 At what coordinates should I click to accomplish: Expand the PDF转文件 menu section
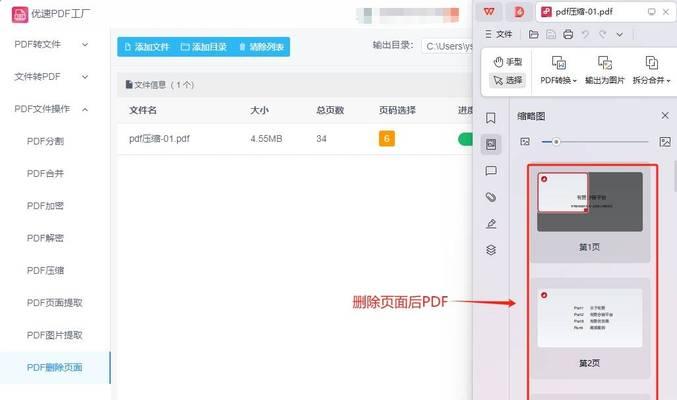(x=51, y=44)
